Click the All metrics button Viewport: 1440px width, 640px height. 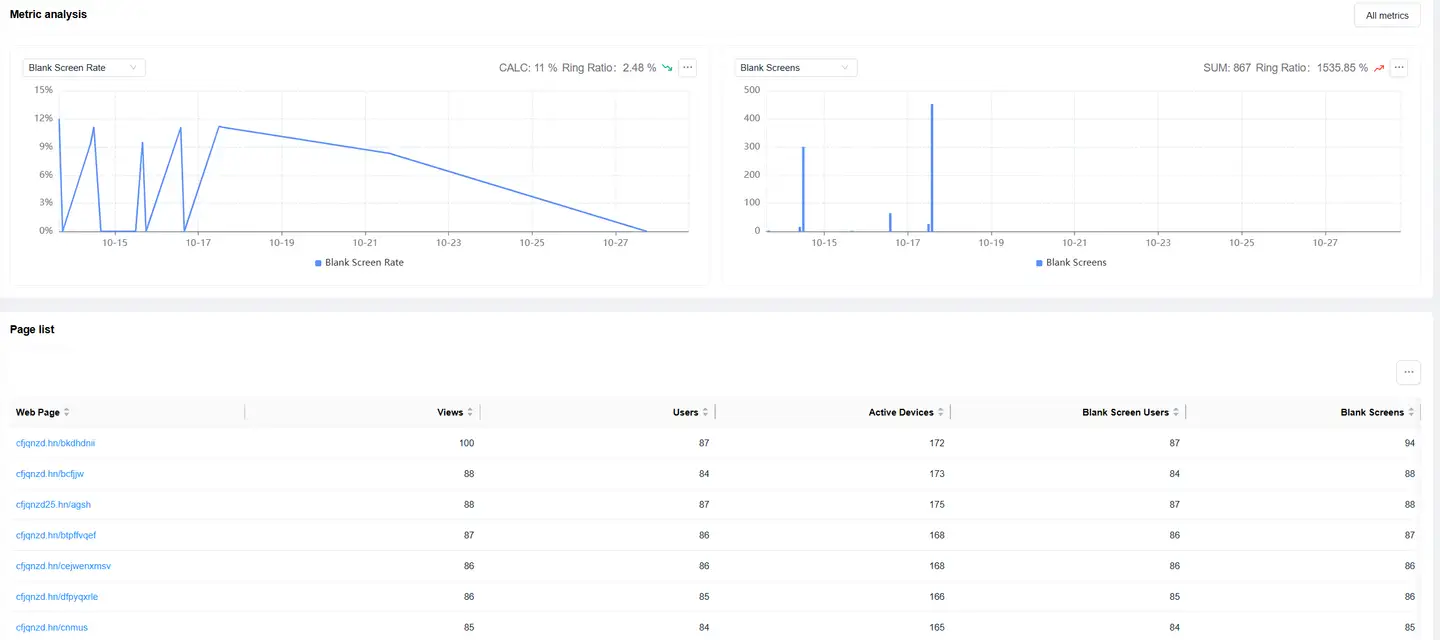pyautogui.click(x=1386, y=16)
